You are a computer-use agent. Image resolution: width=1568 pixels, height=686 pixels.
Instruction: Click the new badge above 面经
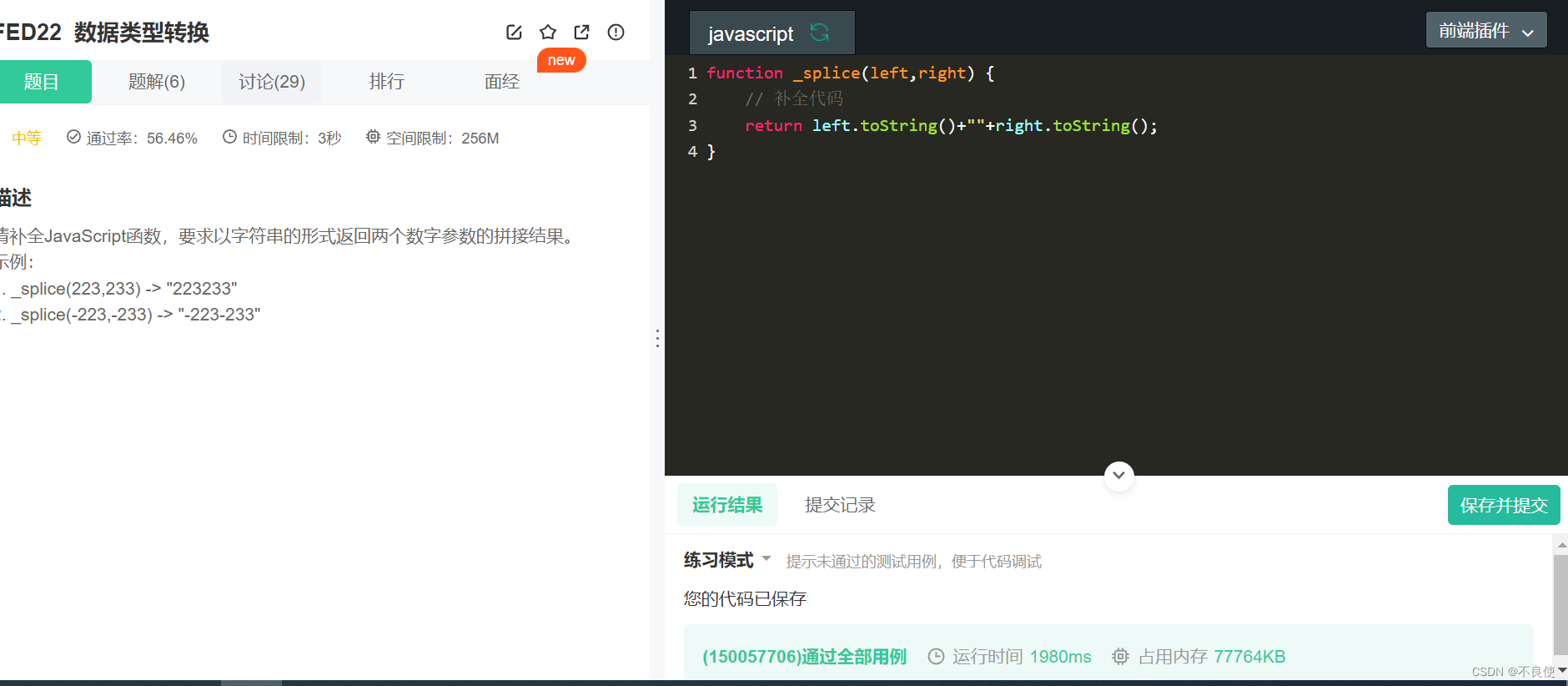point(561,60)
